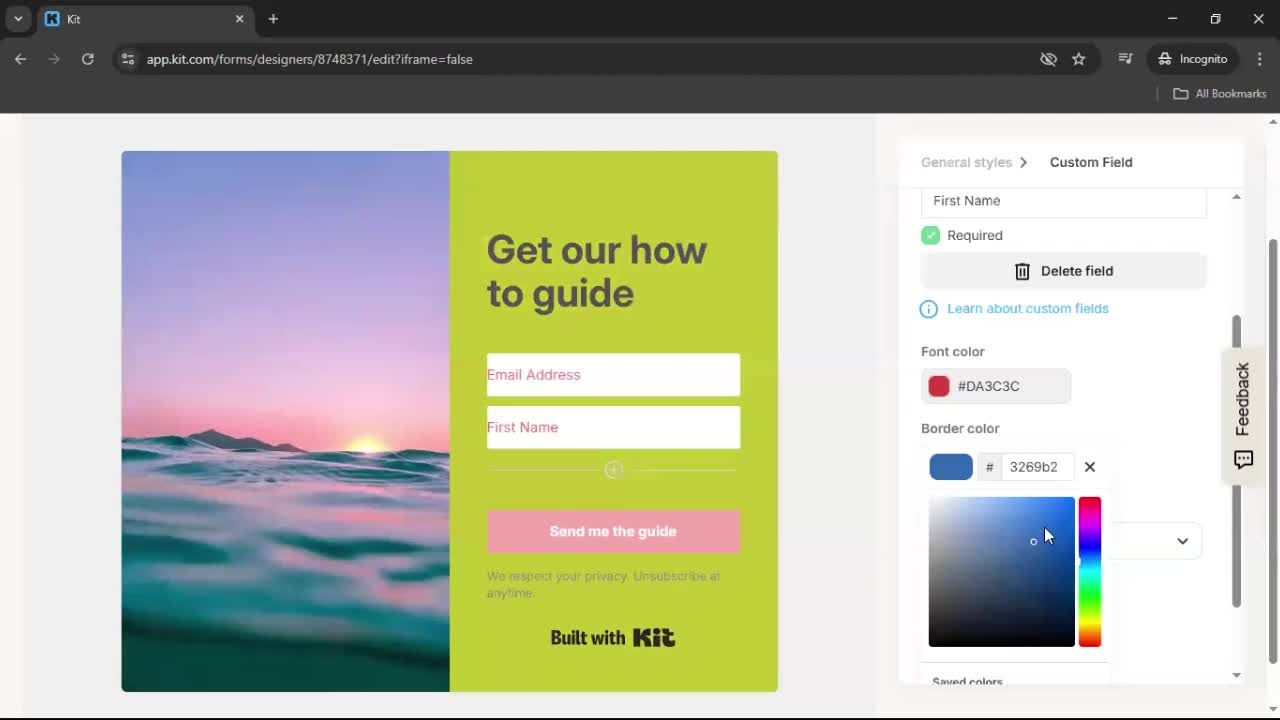Click the hex input showing 3269b2
The image size is (1280, 720).
pyautogui.click(x=1035, y=466)
